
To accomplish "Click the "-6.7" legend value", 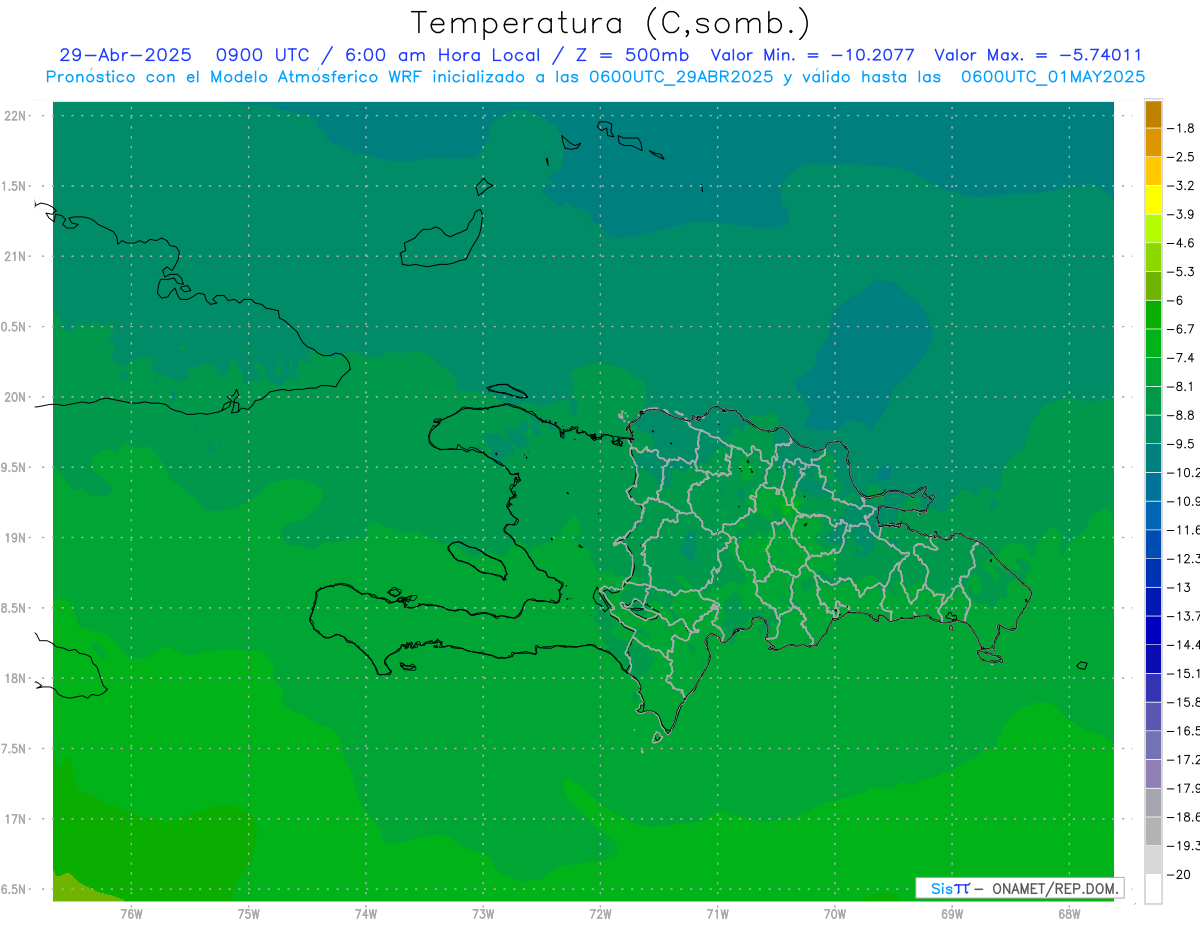I will coord(1183,329).
